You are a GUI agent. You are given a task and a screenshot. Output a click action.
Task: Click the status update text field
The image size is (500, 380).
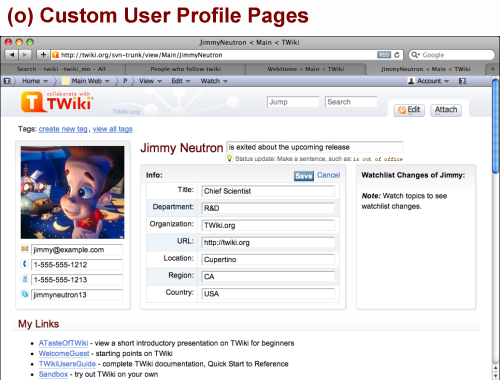coord(315,147)
